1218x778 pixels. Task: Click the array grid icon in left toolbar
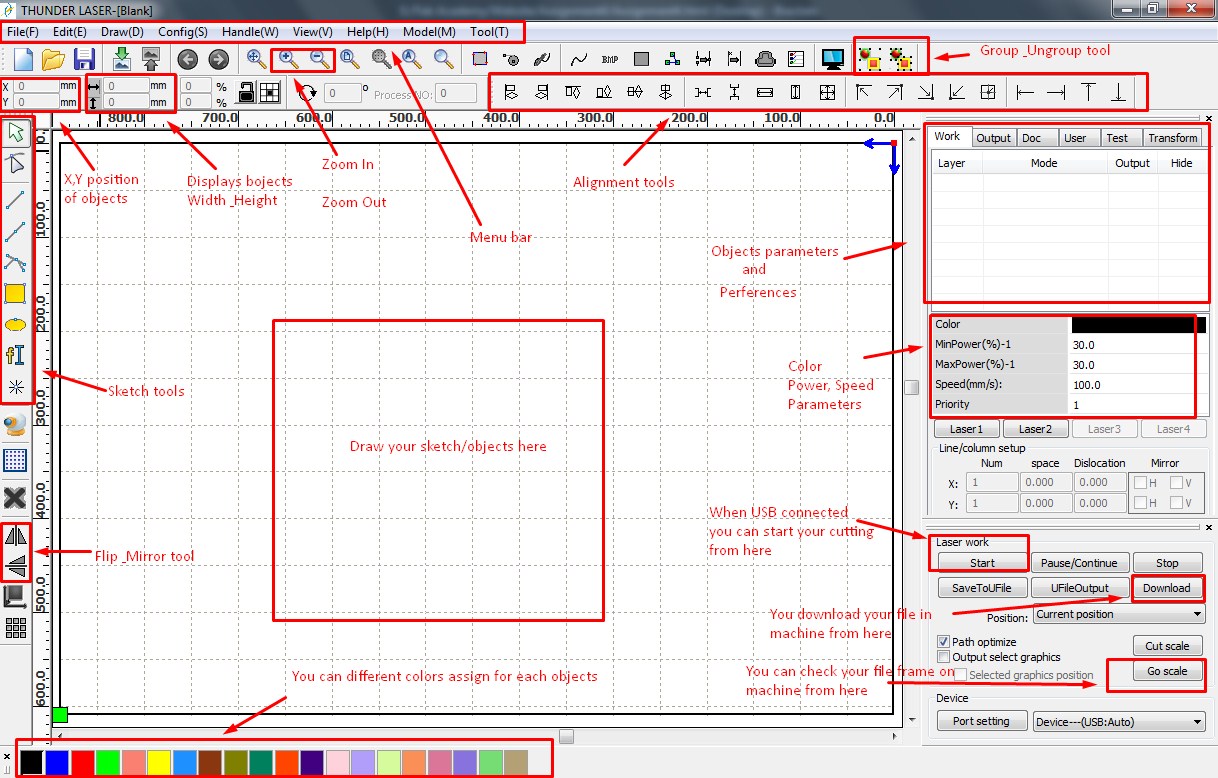pos(15,628)
